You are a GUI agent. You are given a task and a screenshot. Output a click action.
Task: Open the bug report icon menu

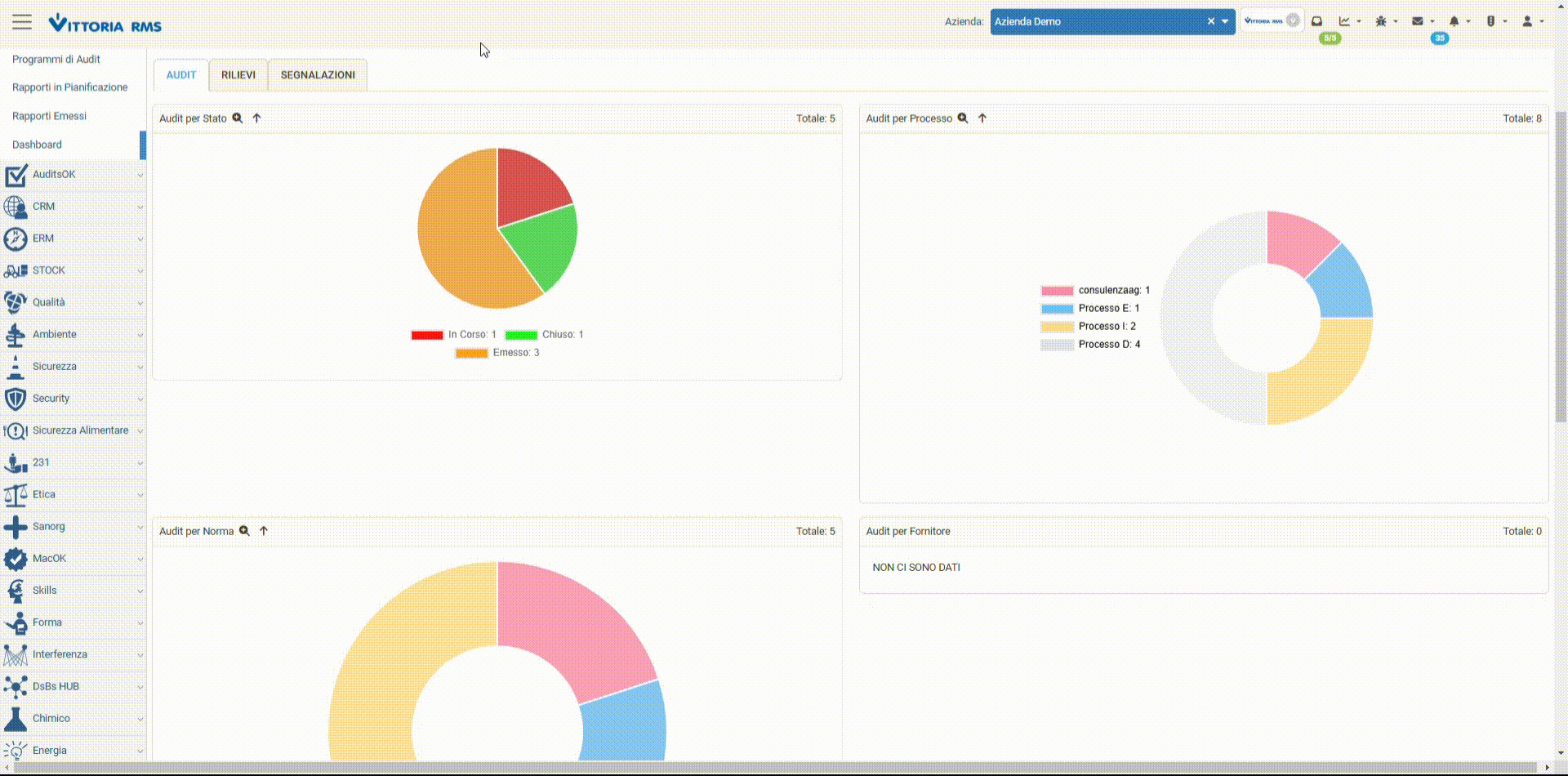[1381, 21]
